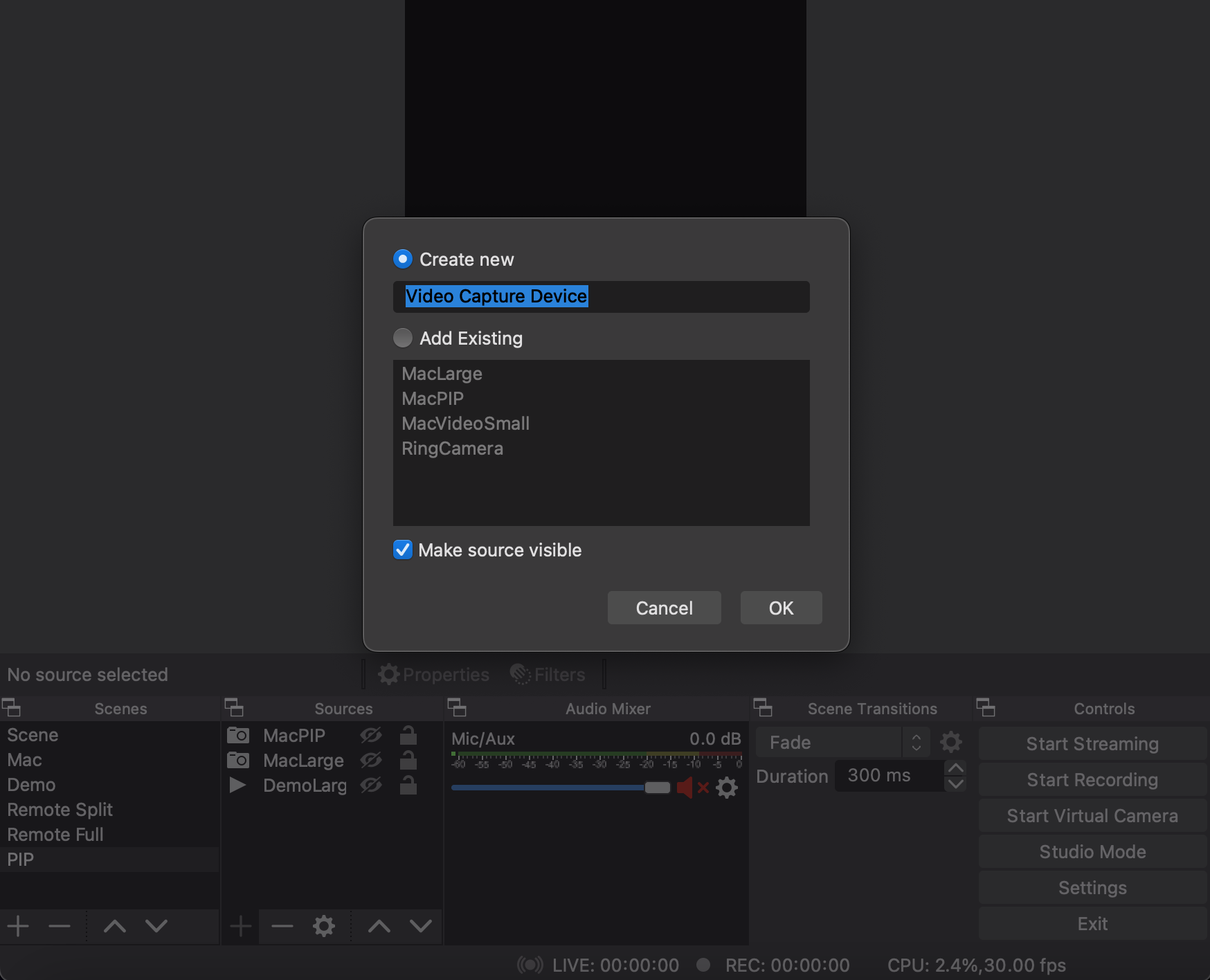Screen dimensions: 1210x980
Task: Show the MacPIP source via eye
Action: (371, 735)
